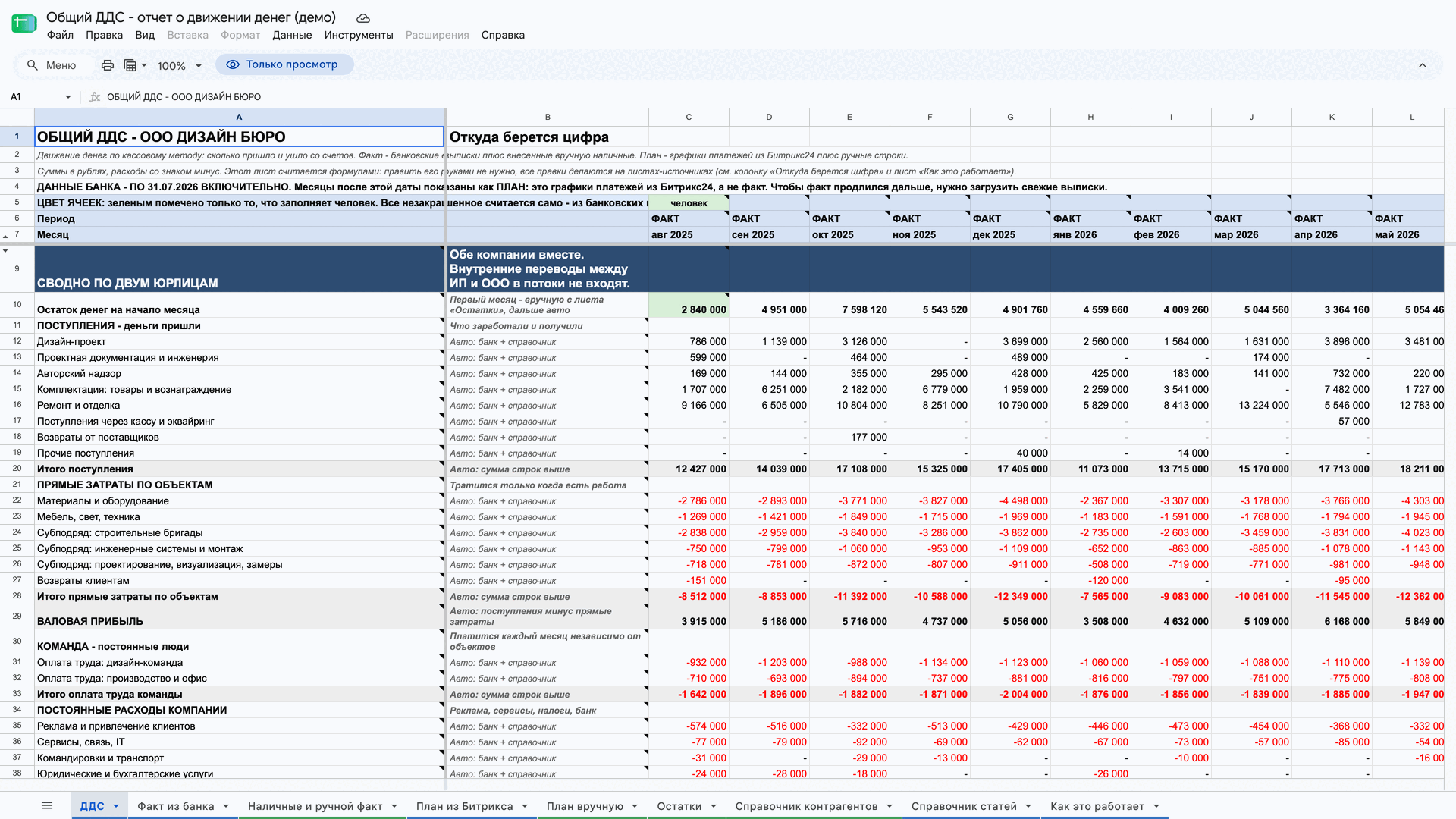
Task: Open the Вид menu
Action: coord(145,35)
